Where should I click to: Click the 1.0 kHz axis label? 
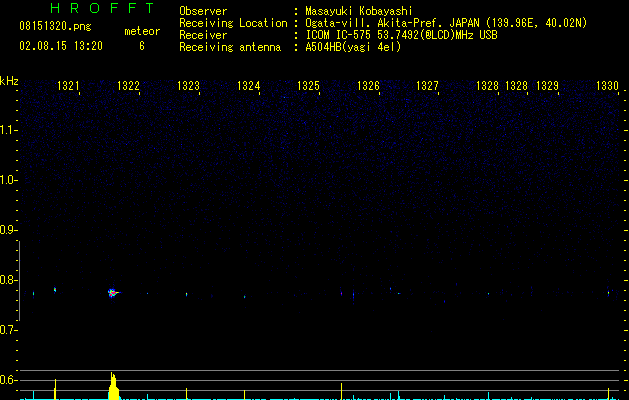[x=8, y=180]
